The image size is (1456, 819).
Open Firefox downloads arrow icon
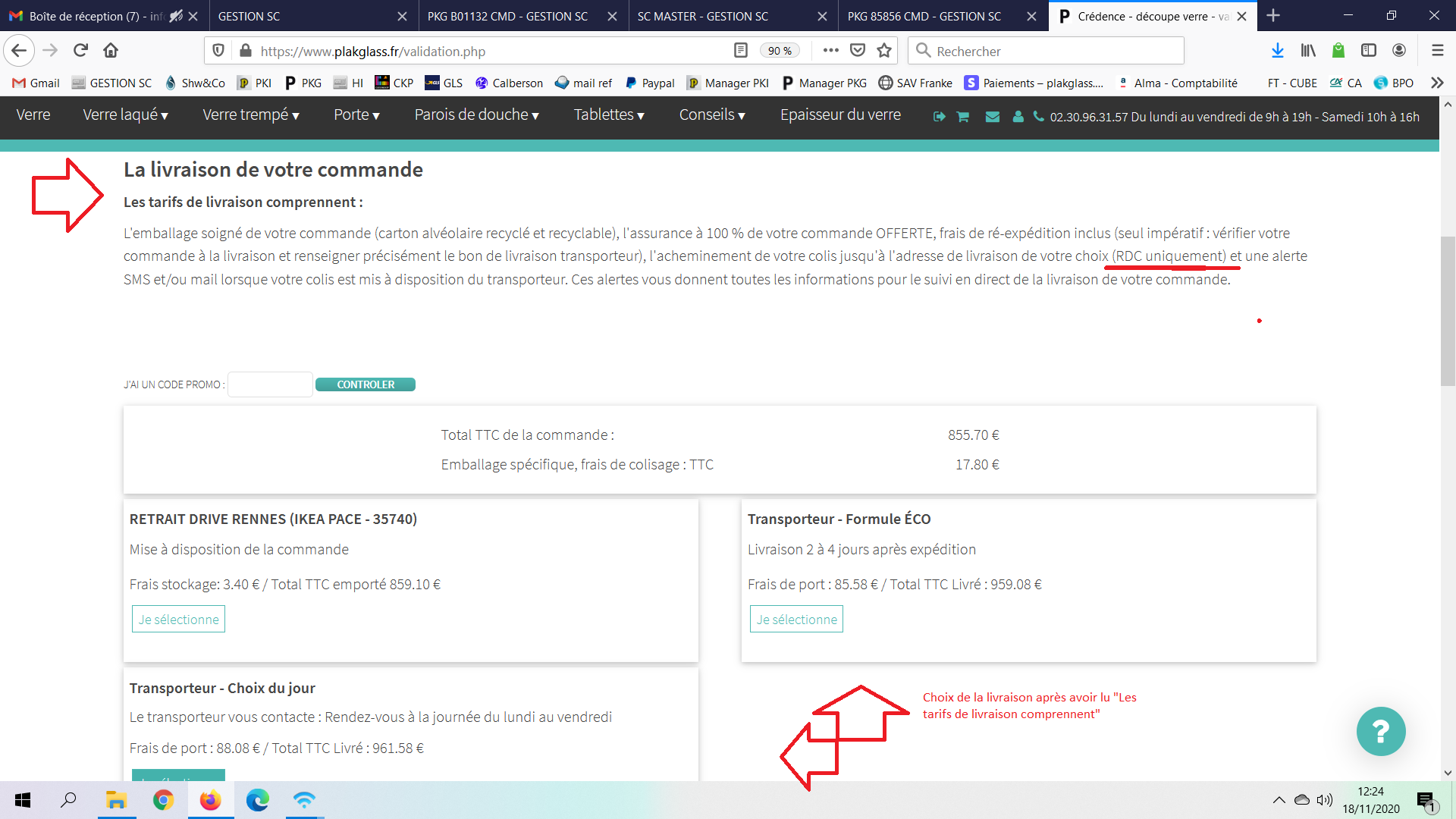(x=1277, y=51)
